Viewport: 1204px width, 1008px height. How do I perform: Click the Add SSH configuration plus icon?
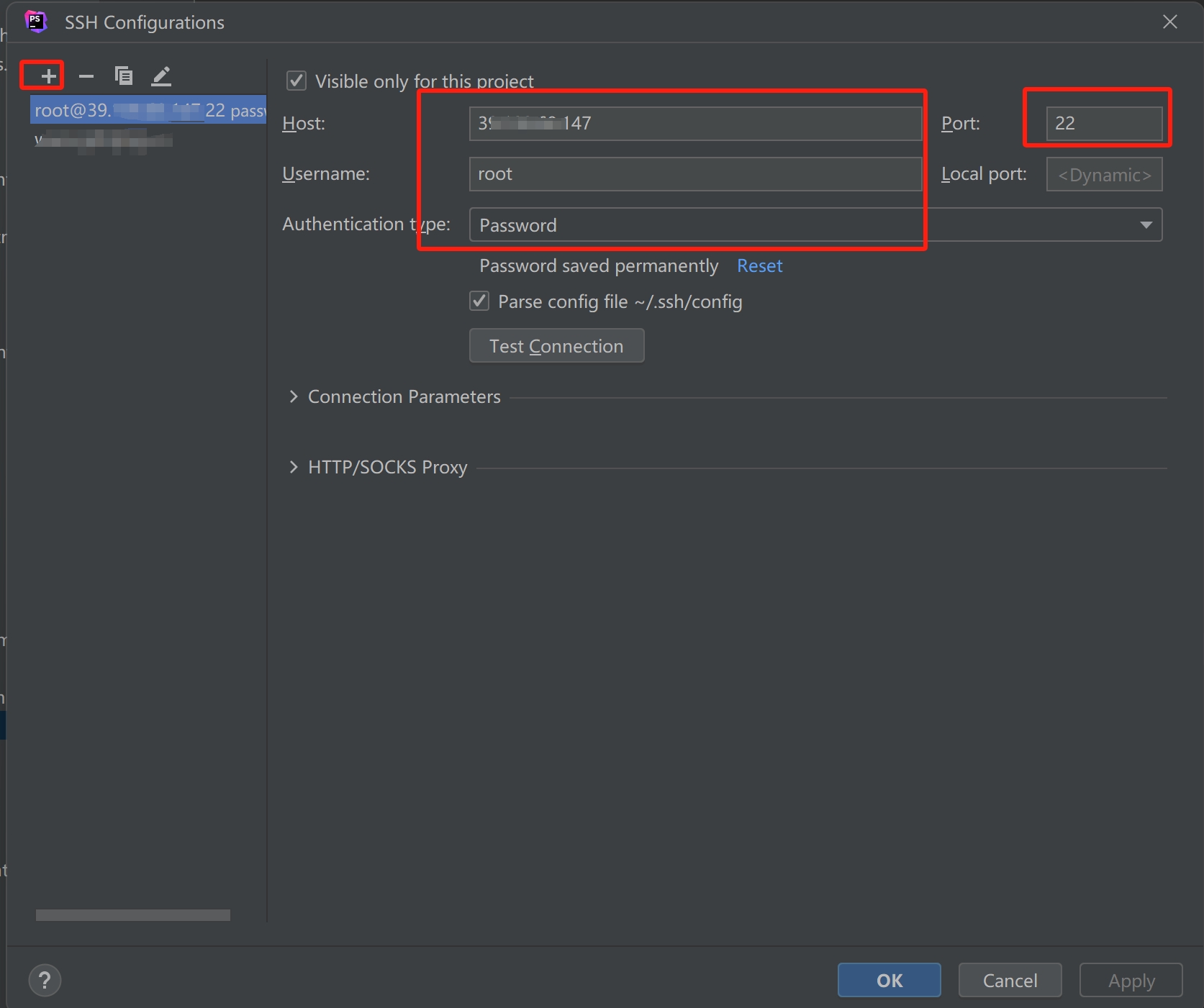47,76
